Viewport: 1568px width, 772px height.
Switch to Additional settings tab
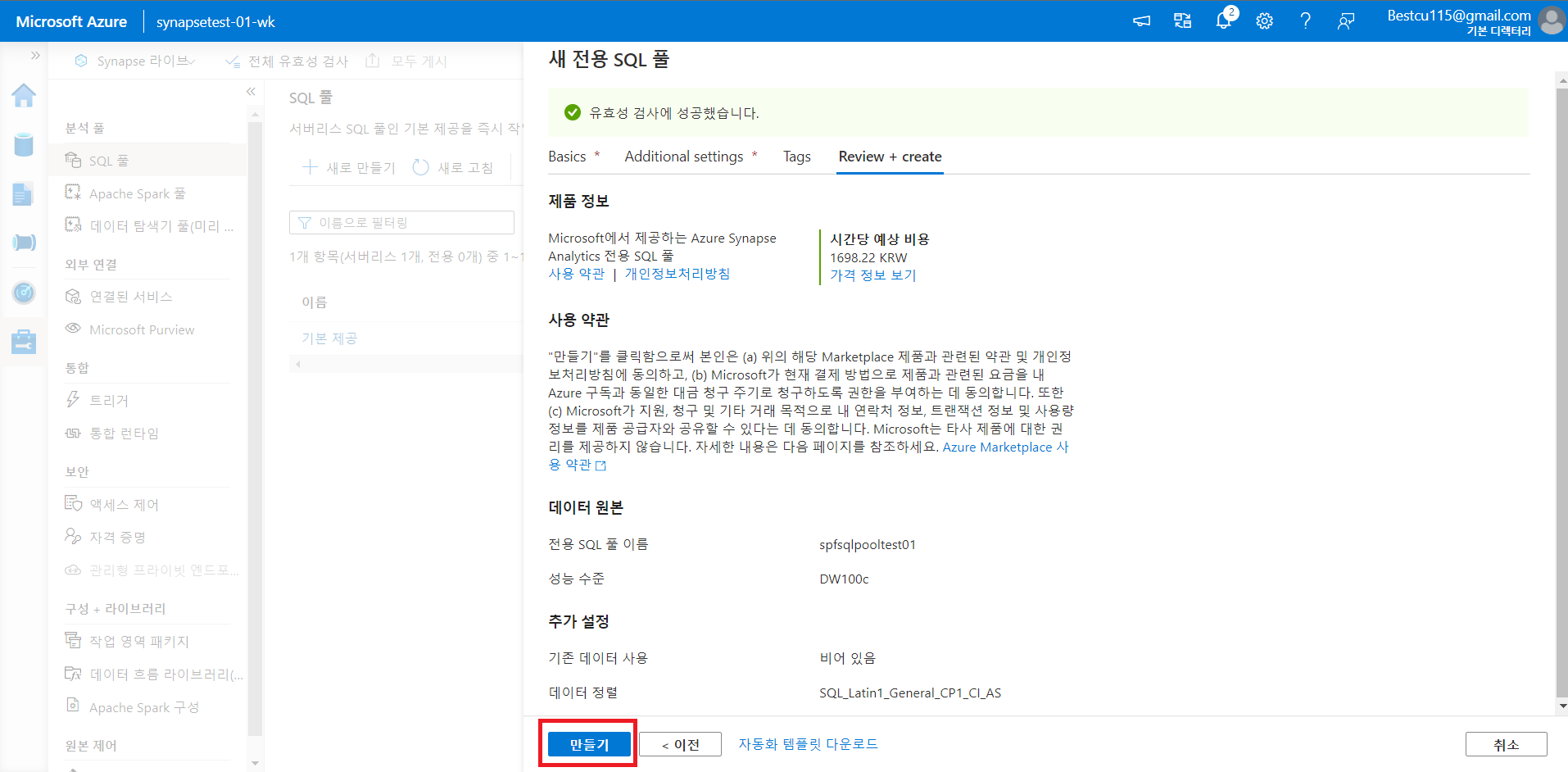click(x=684, y=157)
